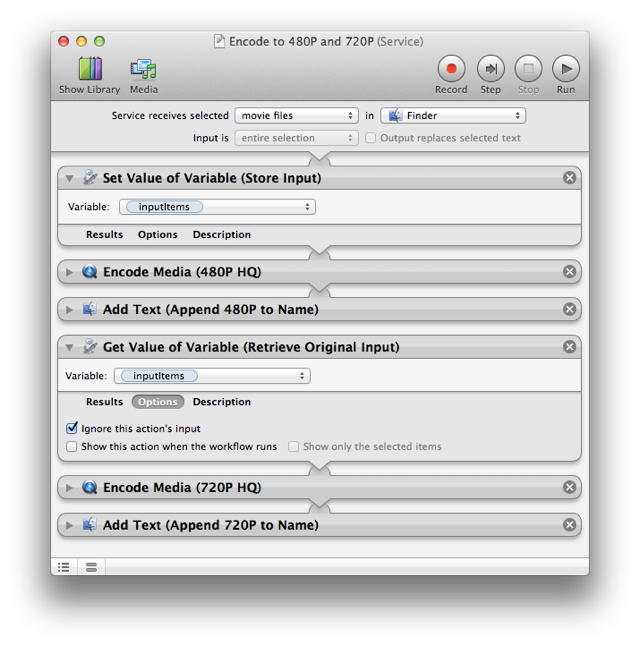This screenshot has height=646, width=640.
Task: Open the Finder application dropdown
Action: 453,116
